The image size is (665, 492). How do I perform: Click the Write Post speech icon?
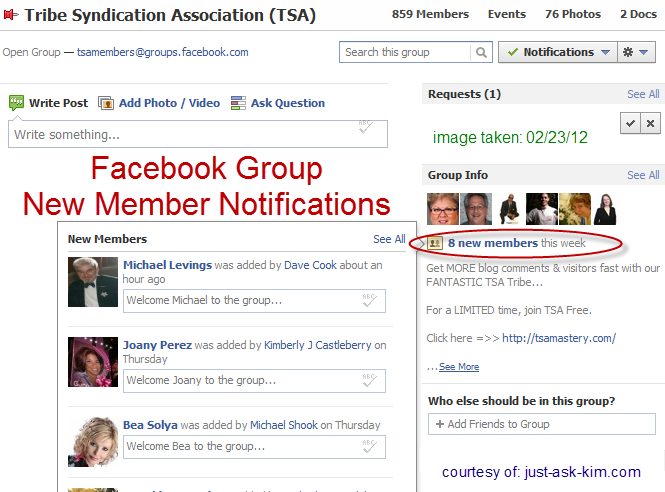pyautogui.click(x=17, y=103)
